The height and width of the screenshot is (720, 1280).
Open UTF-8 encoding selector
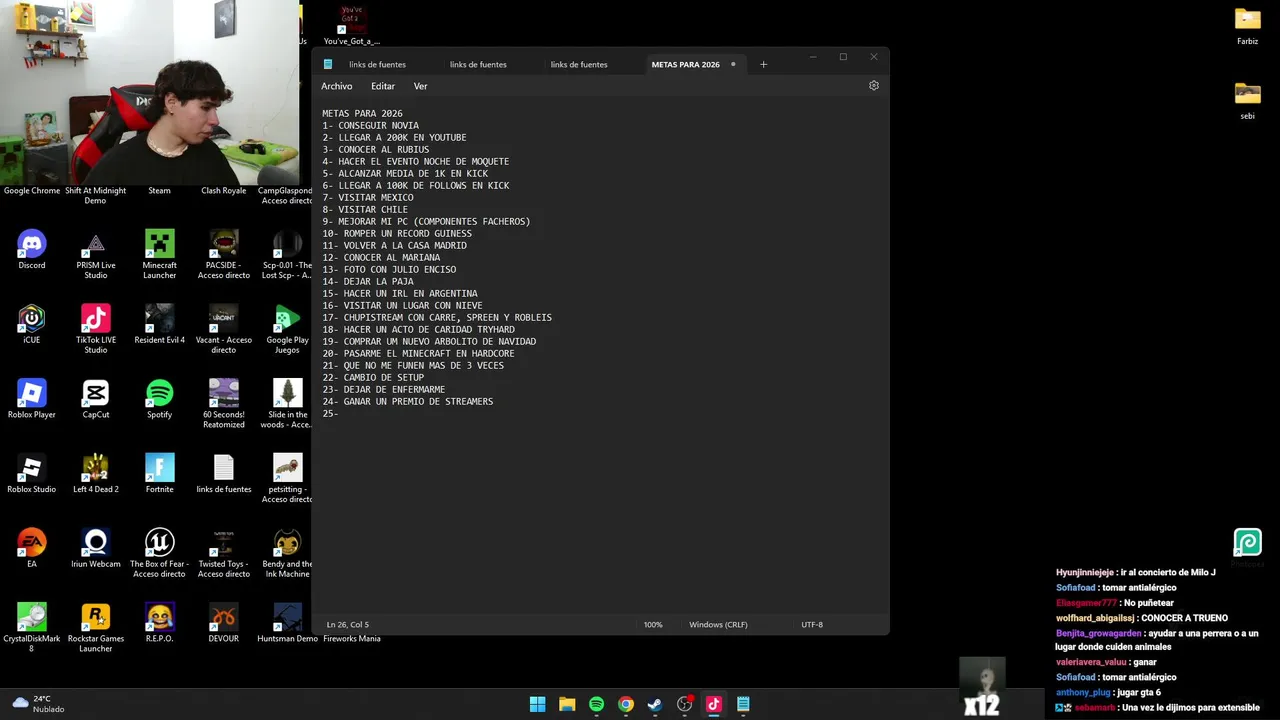tap(812, 624)
